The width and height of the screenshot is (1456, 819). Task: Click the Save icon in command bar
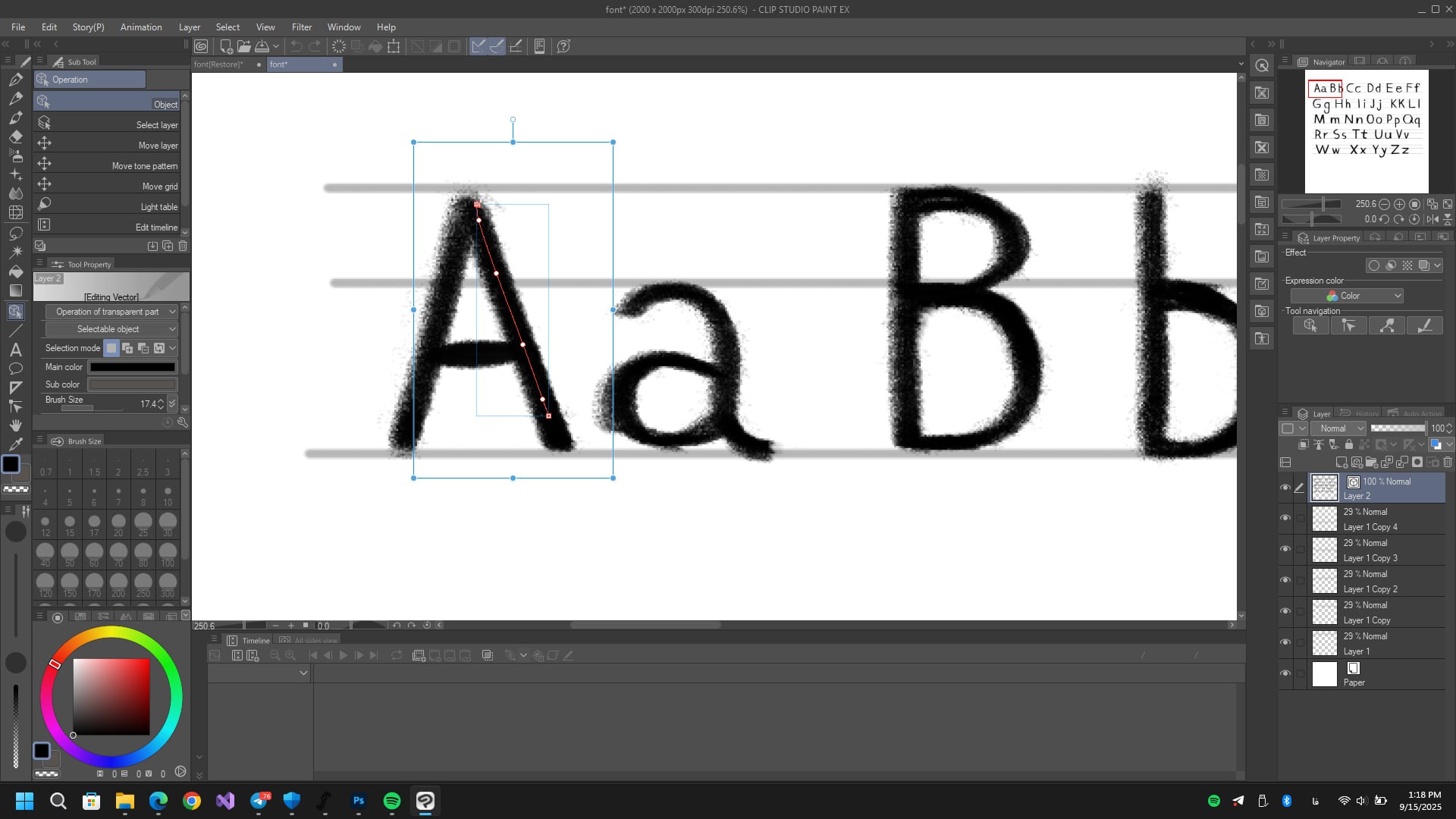click(x=262, y=46)
